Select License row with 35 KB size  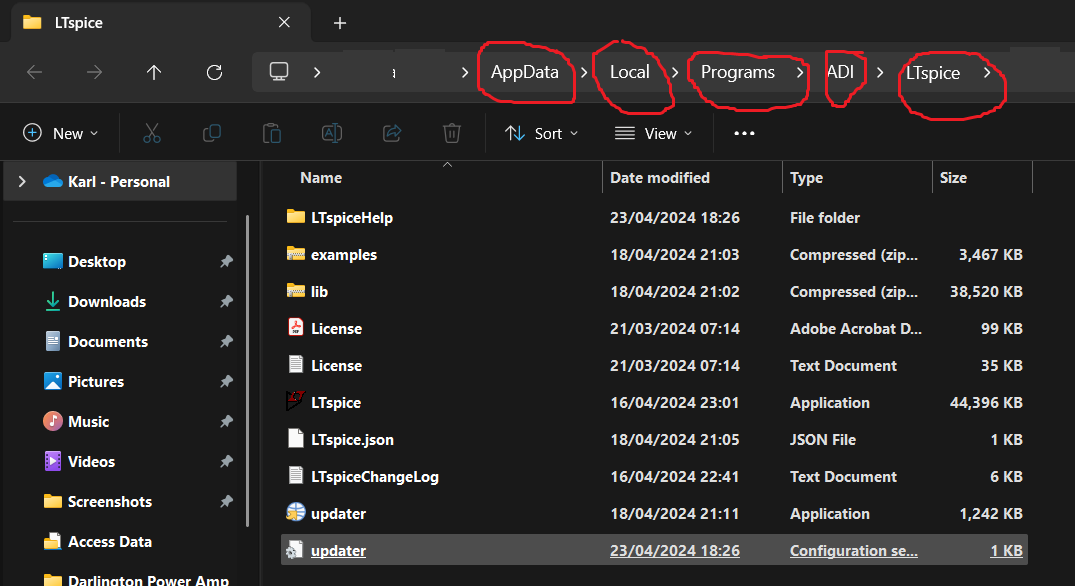click(x=654, y=365)
